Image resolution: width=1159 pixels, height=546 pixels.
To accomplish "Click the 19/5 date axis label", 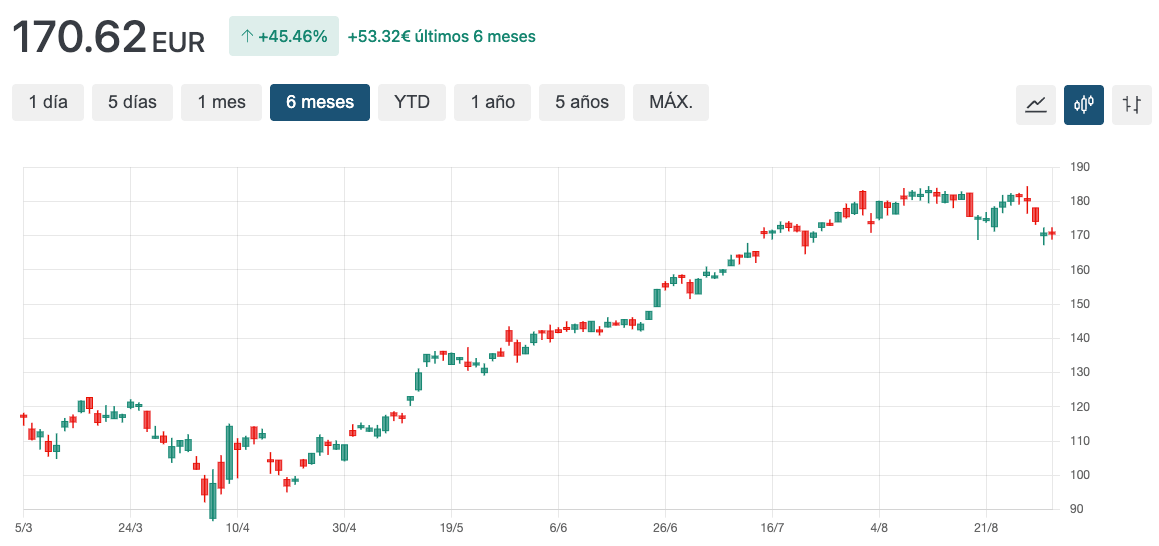I will point(451,528).
